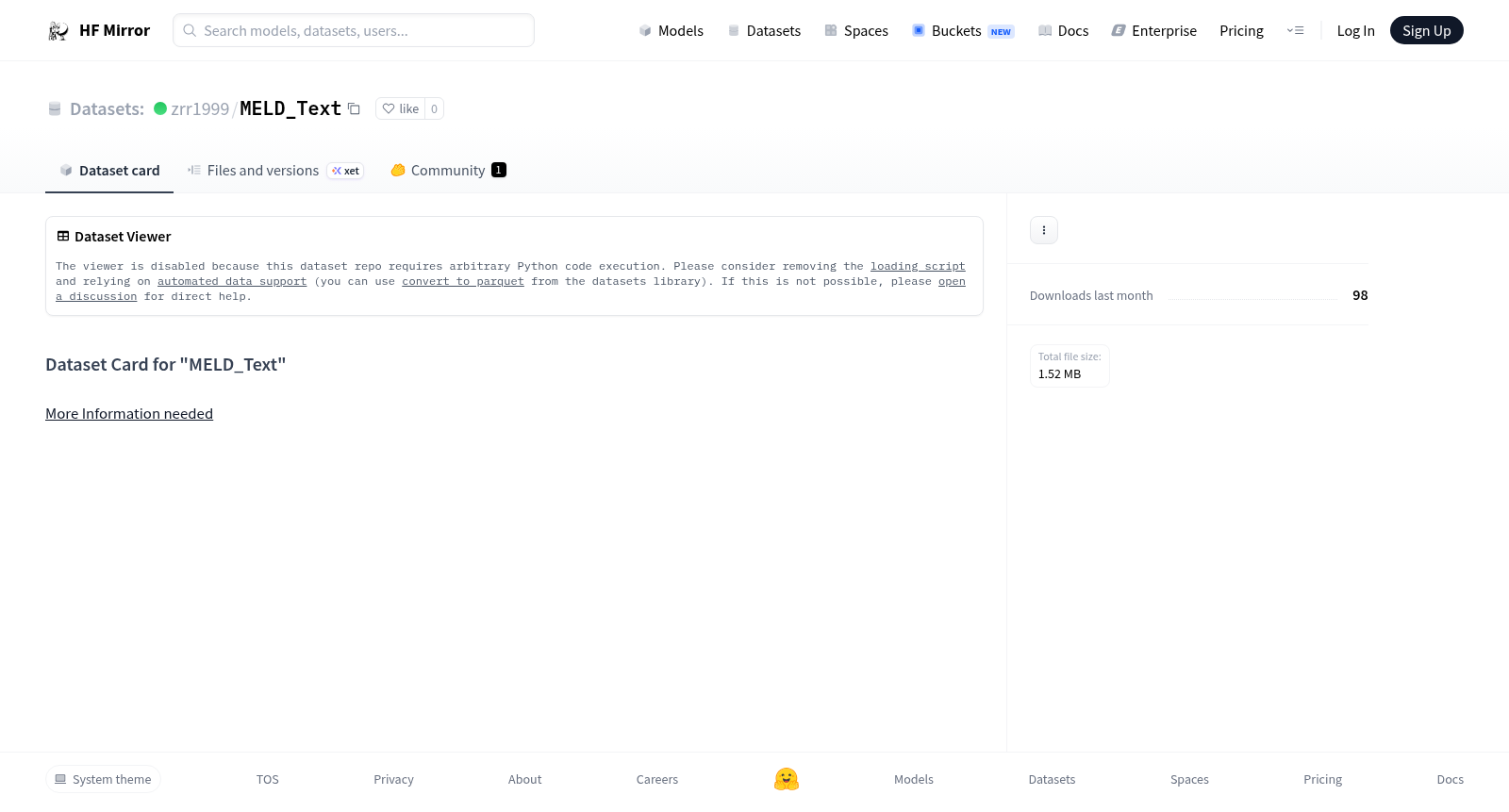Expand the extra navigation menu icon beside Pricing
1509x812 pixels.
coord(1295,31)
